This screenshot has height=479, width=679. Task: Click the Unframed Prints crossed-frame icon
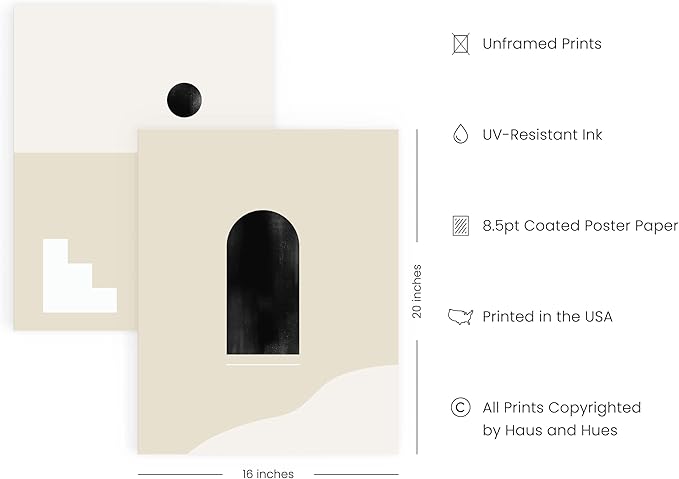pyautogui.click(x=460, y=44)
